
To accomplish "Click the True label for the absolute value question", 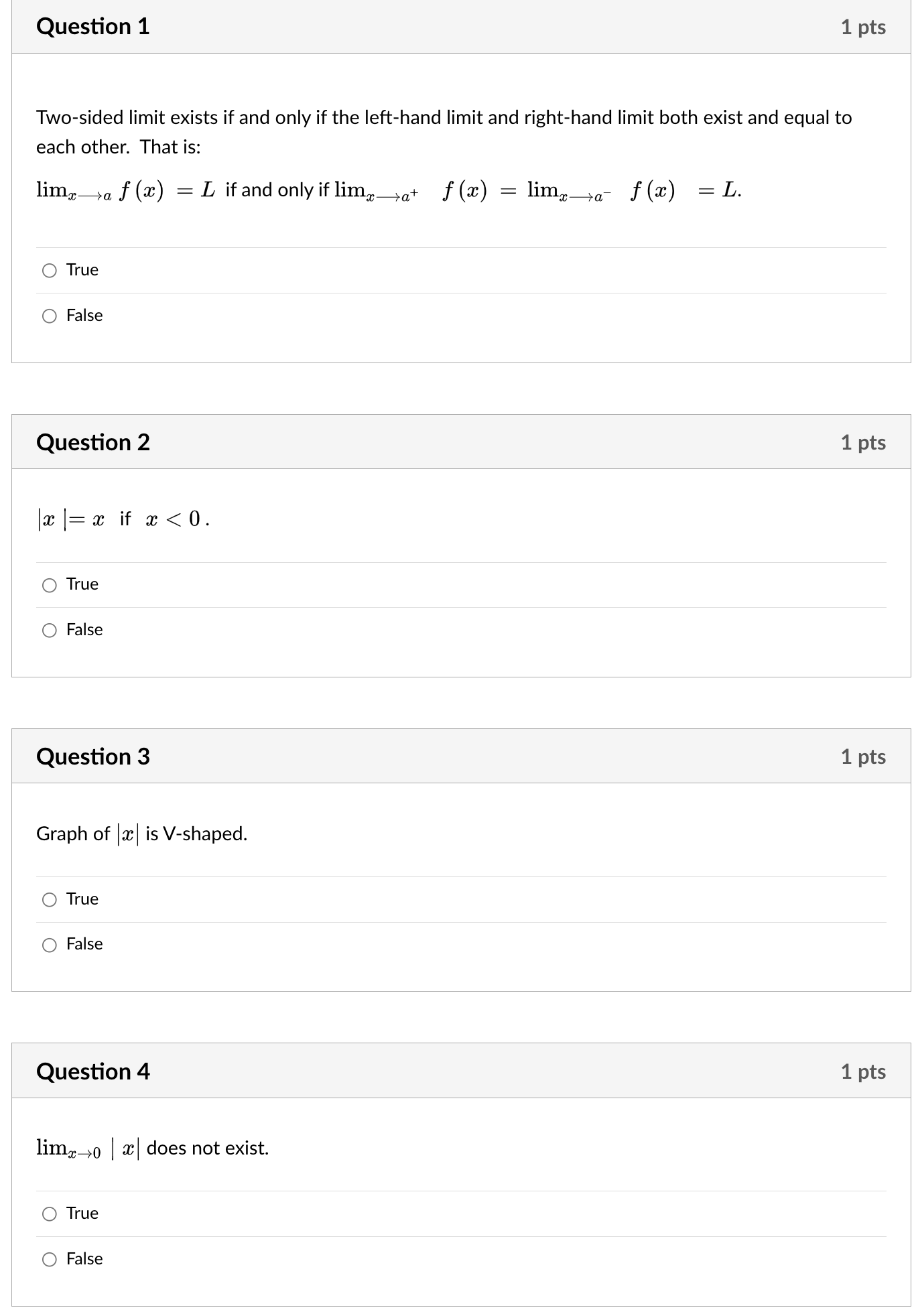I will [81, 584].
